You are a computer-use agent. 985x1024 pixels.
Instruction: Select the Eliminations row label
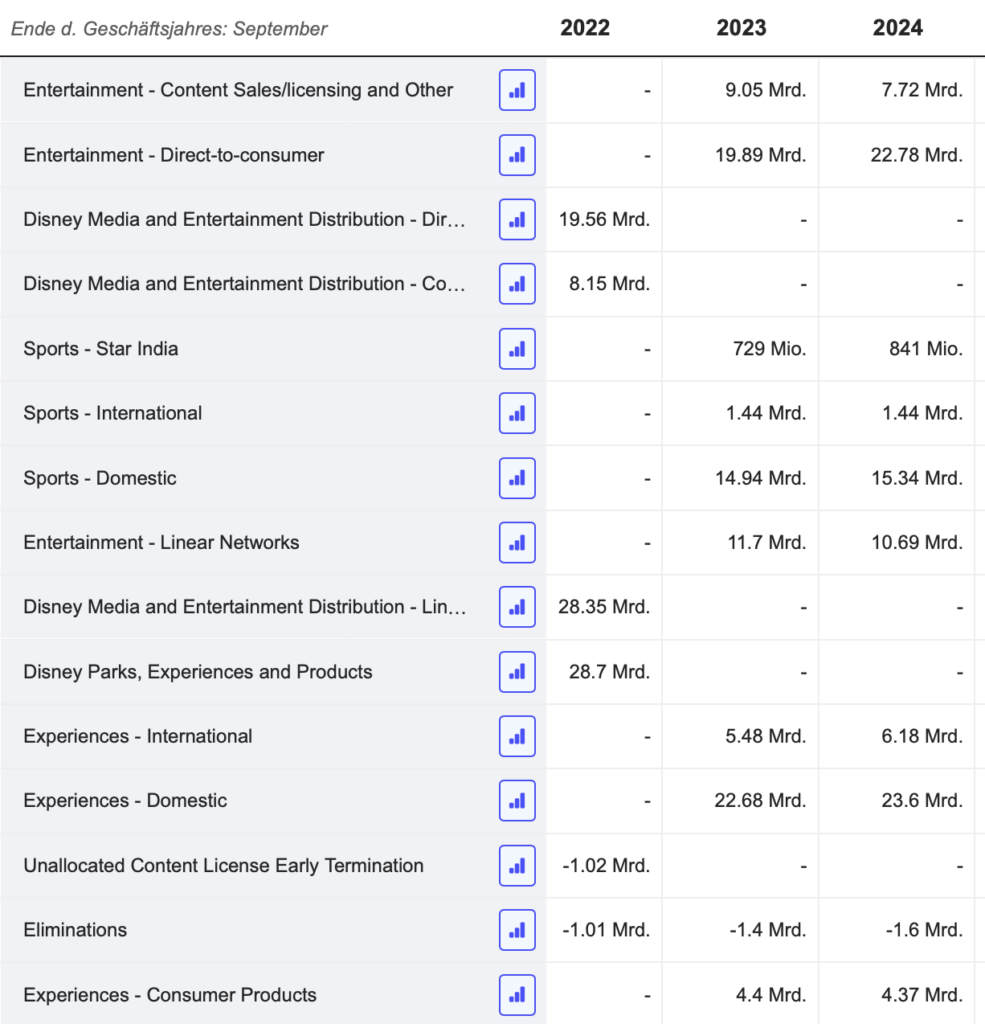(75, 930)
